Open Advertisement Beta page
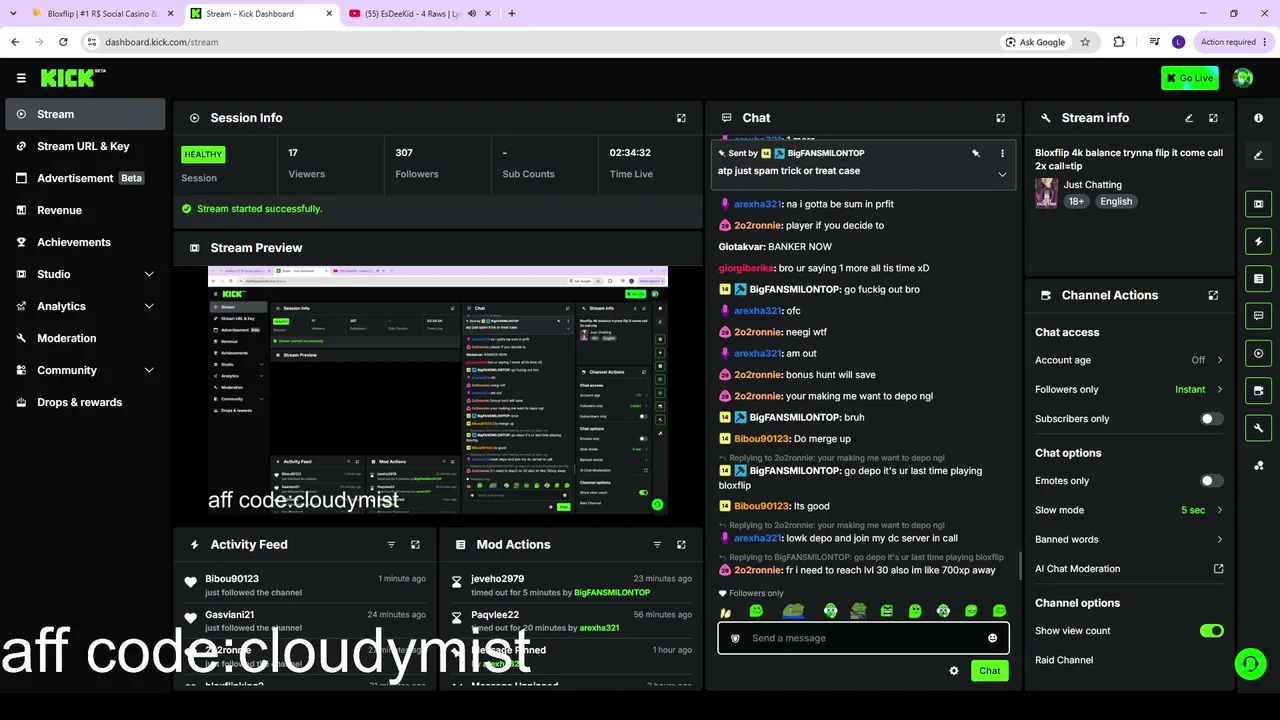This screenshot has width=1280, height=720. [x=85, y=178]
